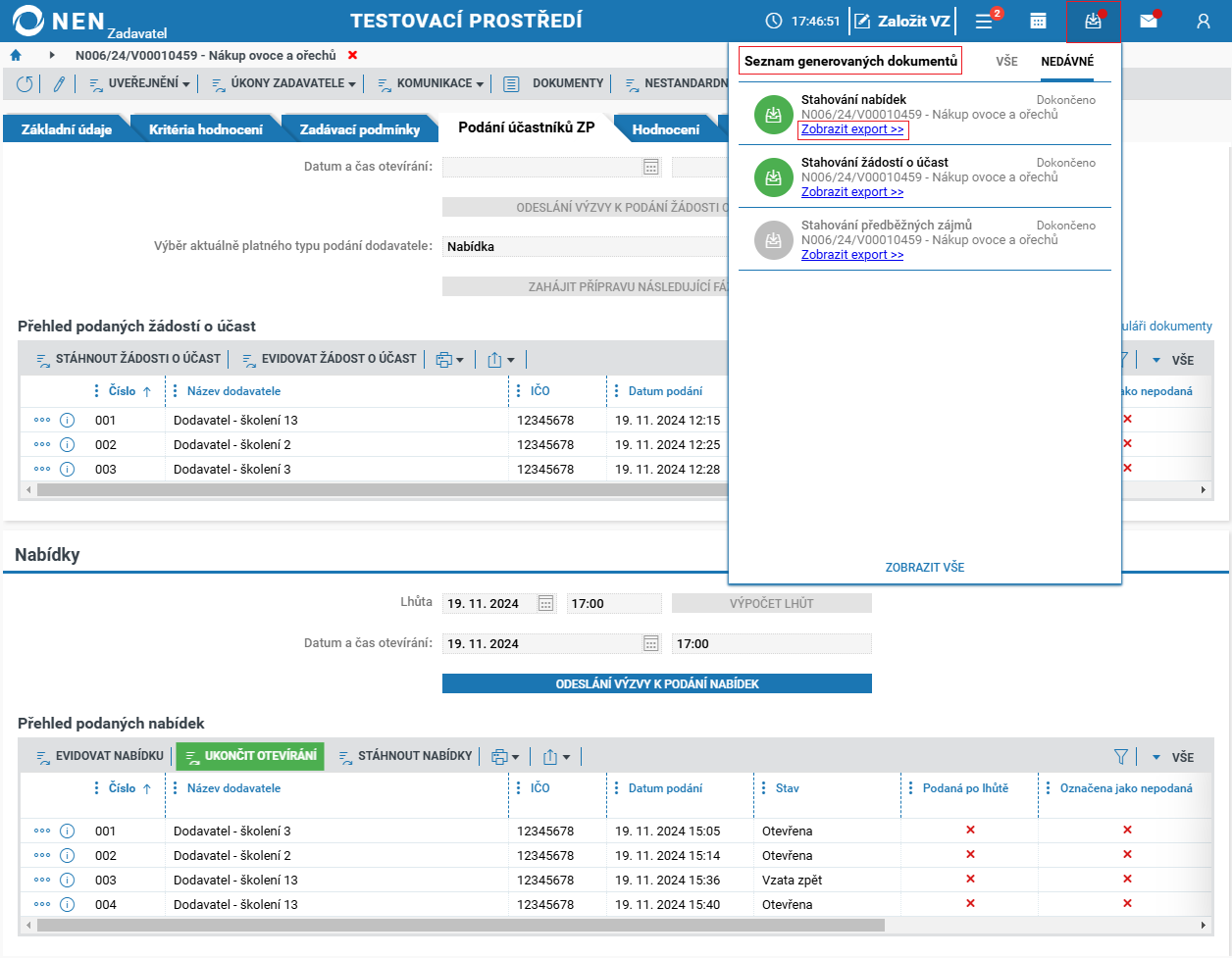Open the tasks list icon with badge 2
The width and height of the screenshot is (1232, 958).
[984, 21]
